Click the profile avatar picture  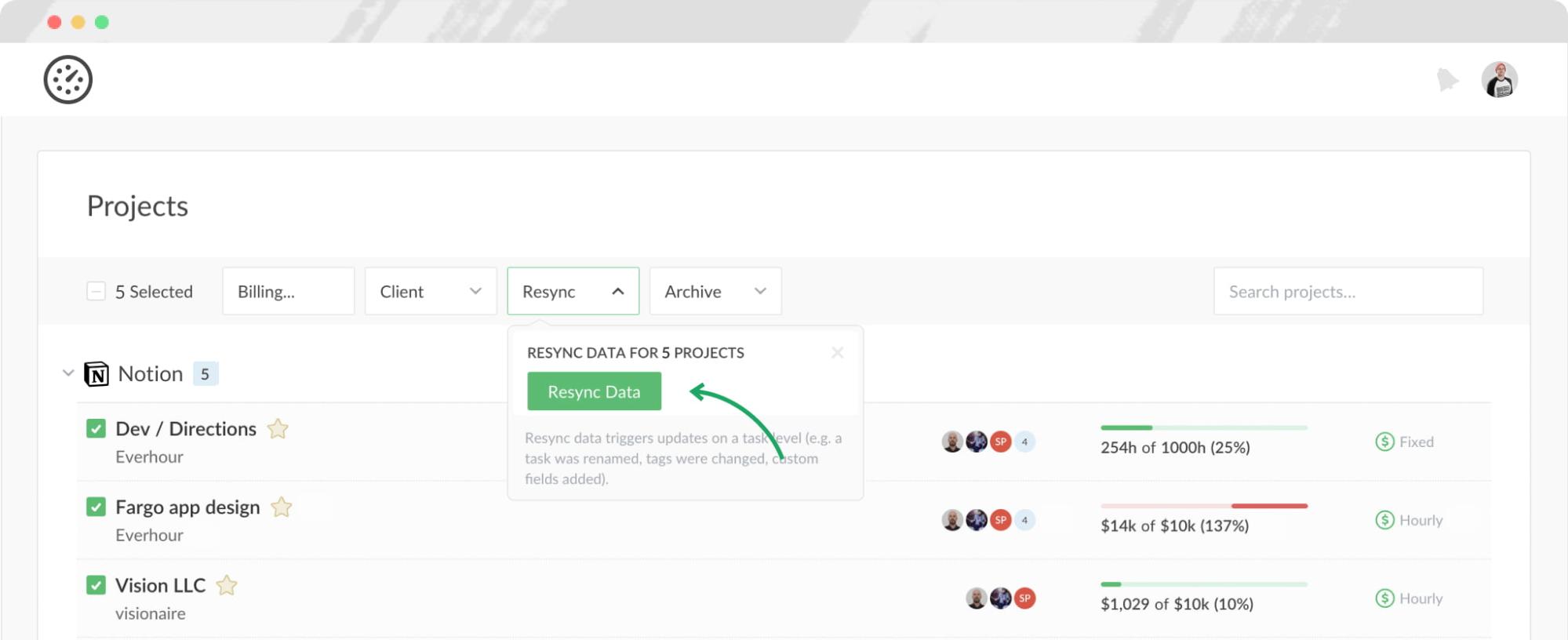click(x=1499, y=79)
